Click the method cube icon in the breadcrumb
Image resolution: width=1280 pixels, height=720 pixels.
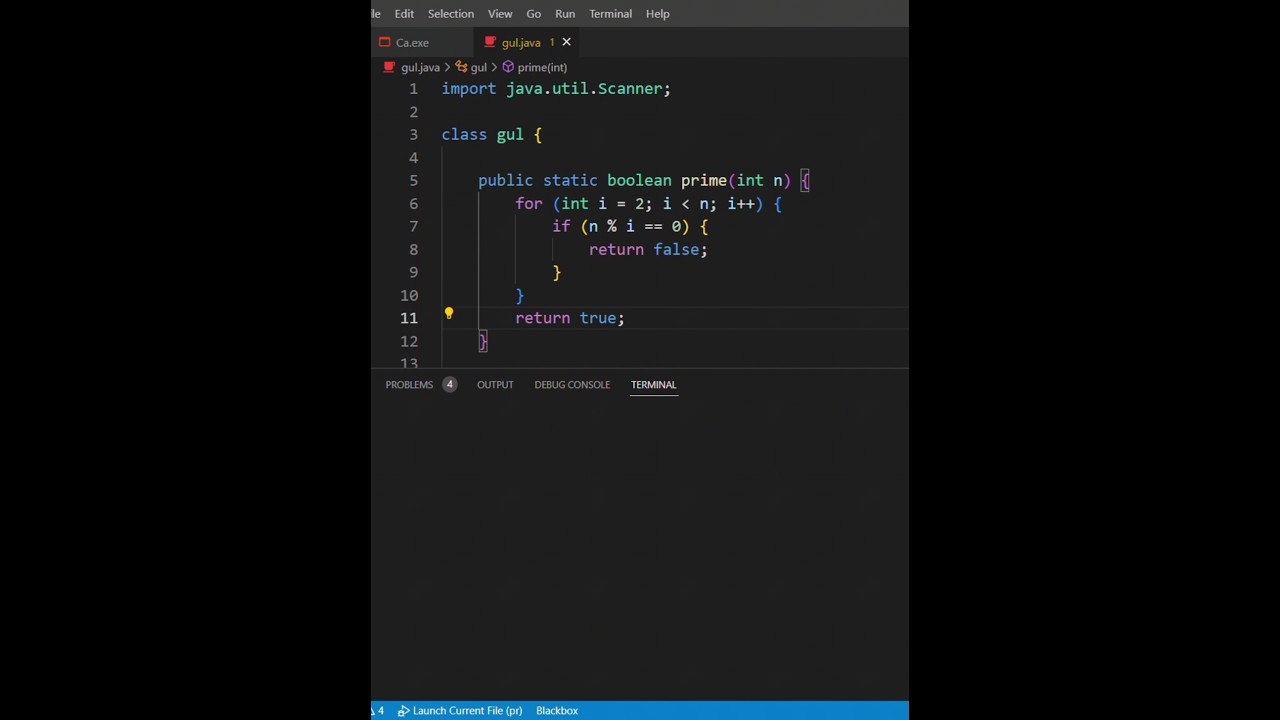508,67
